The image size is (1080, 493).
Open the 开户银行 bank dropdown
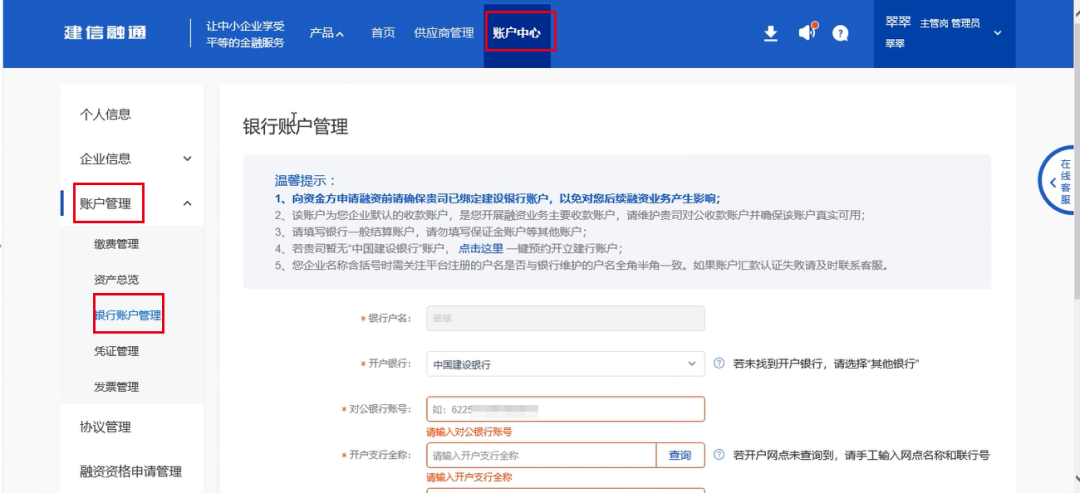(x=565, y=365)
